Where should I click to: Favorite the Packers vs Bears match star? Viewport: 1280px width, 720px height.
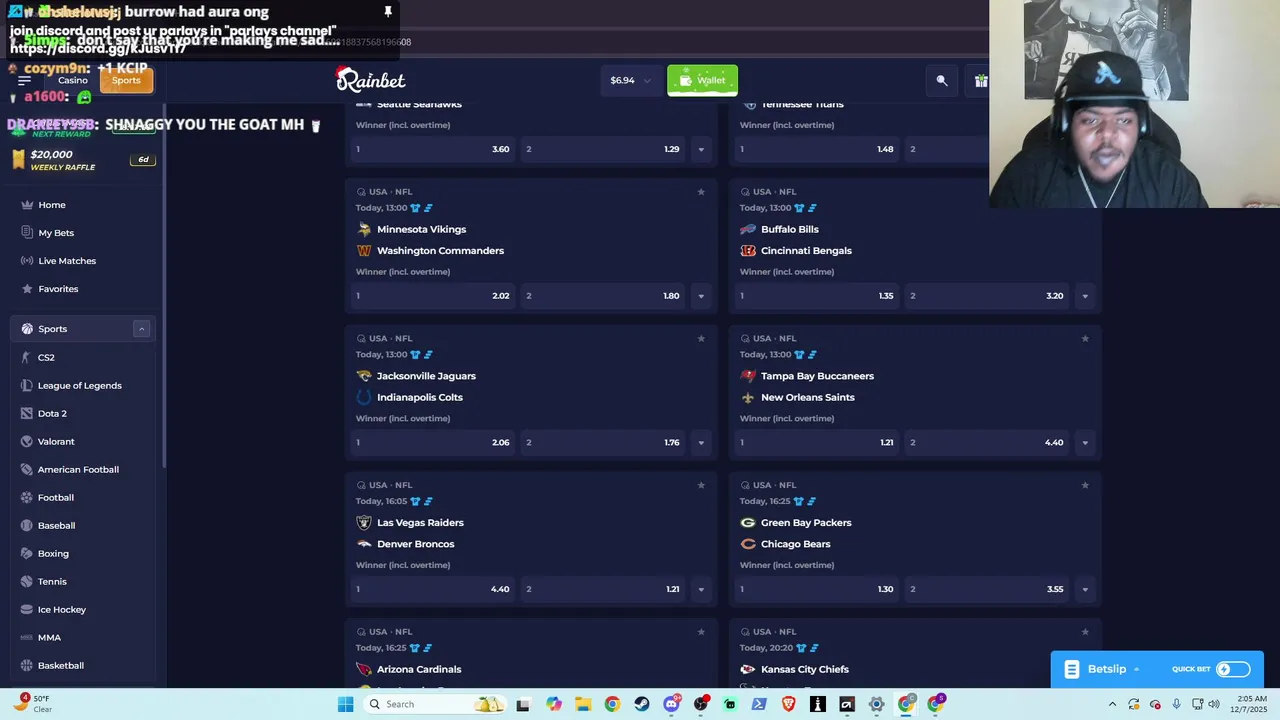point(1085,485)
